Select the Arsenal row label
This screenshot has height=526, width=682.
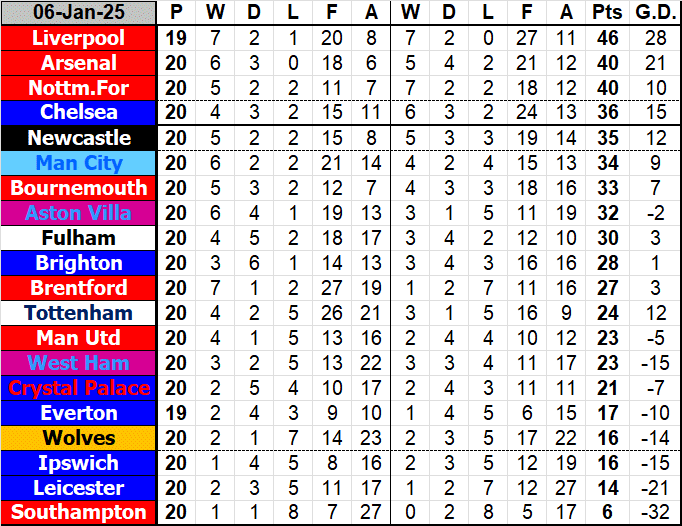click(x=79, y=63)
